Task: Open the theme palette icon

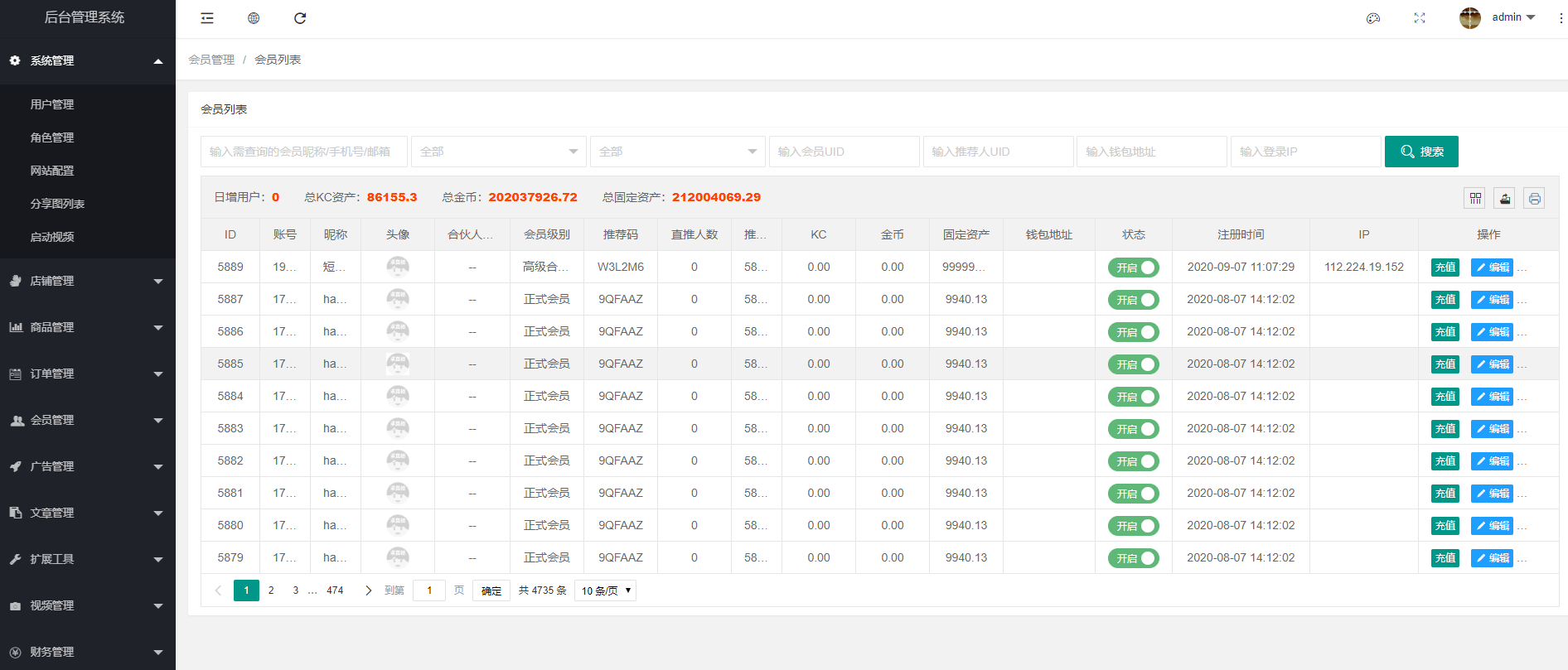Action: (x=1373, y=18)
